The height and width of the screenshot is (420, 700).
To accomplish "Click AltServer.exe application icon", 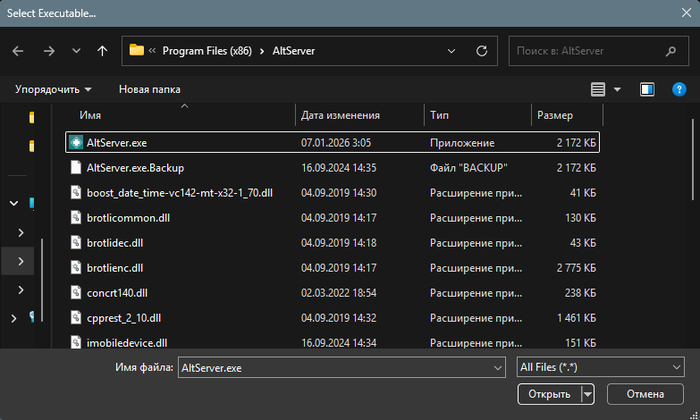I will pos(76,142).
